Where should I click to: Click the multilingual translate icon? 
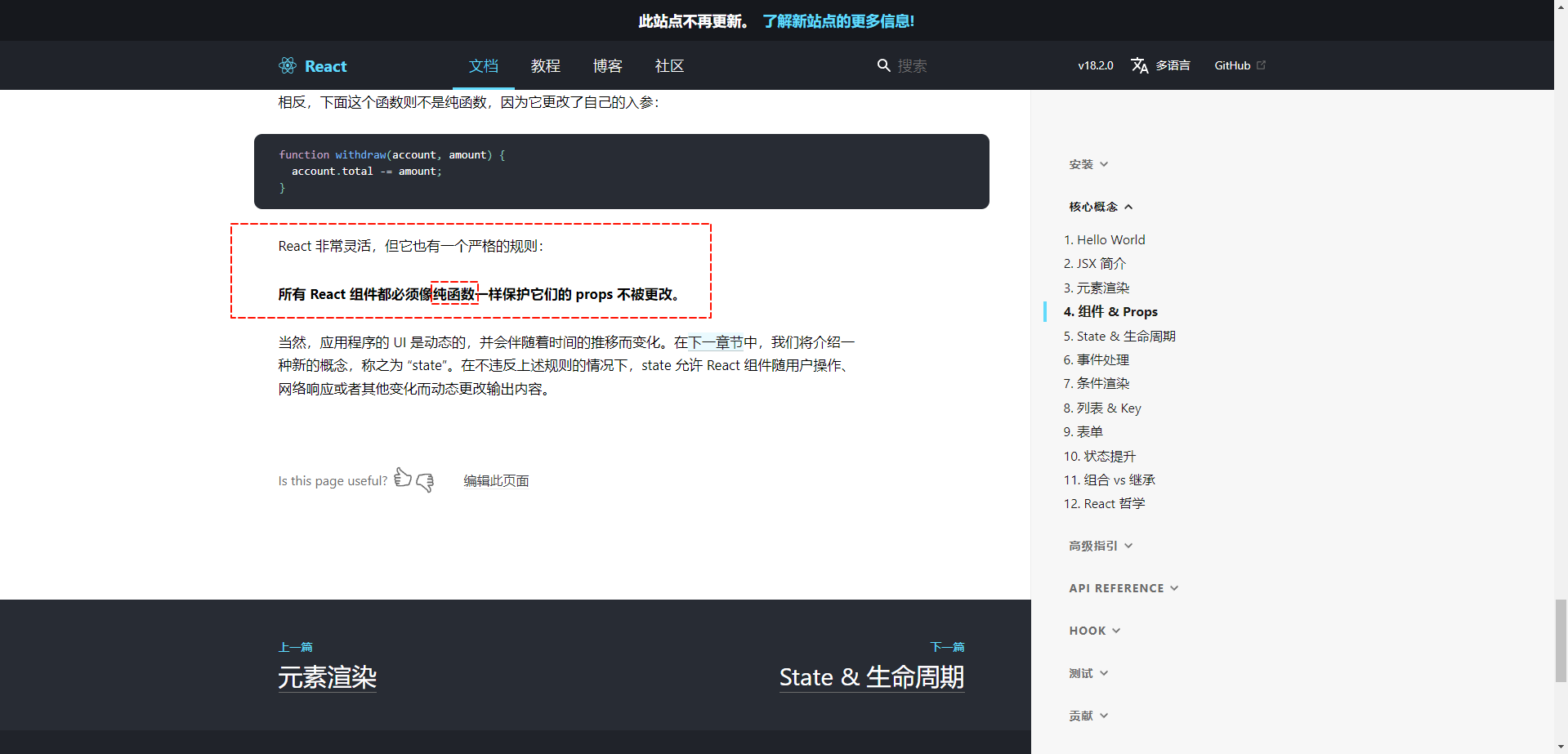(1139, 65)
